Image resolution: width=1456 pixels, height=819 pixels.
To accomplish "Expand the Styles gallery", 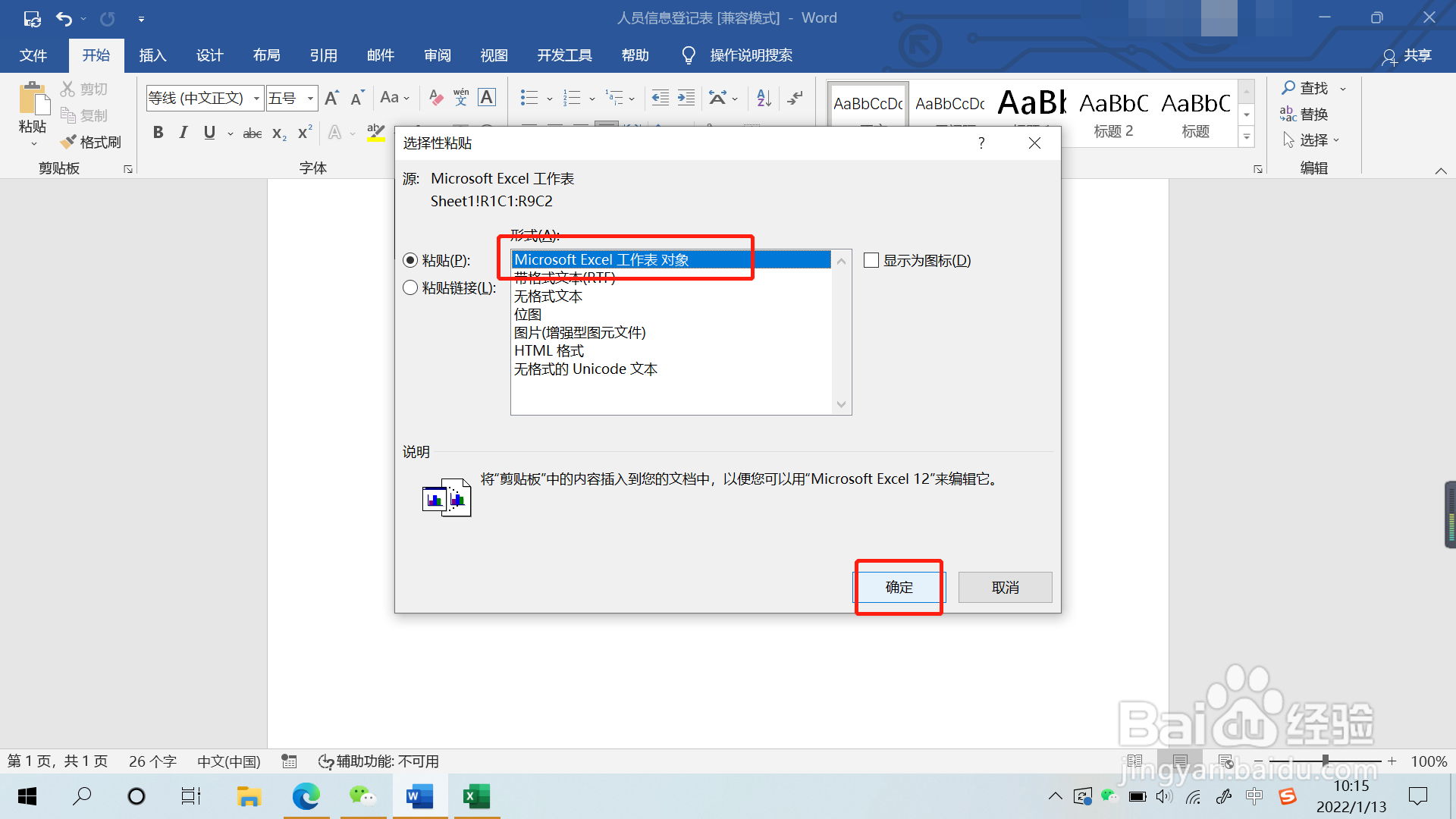I will [1247, 137].
